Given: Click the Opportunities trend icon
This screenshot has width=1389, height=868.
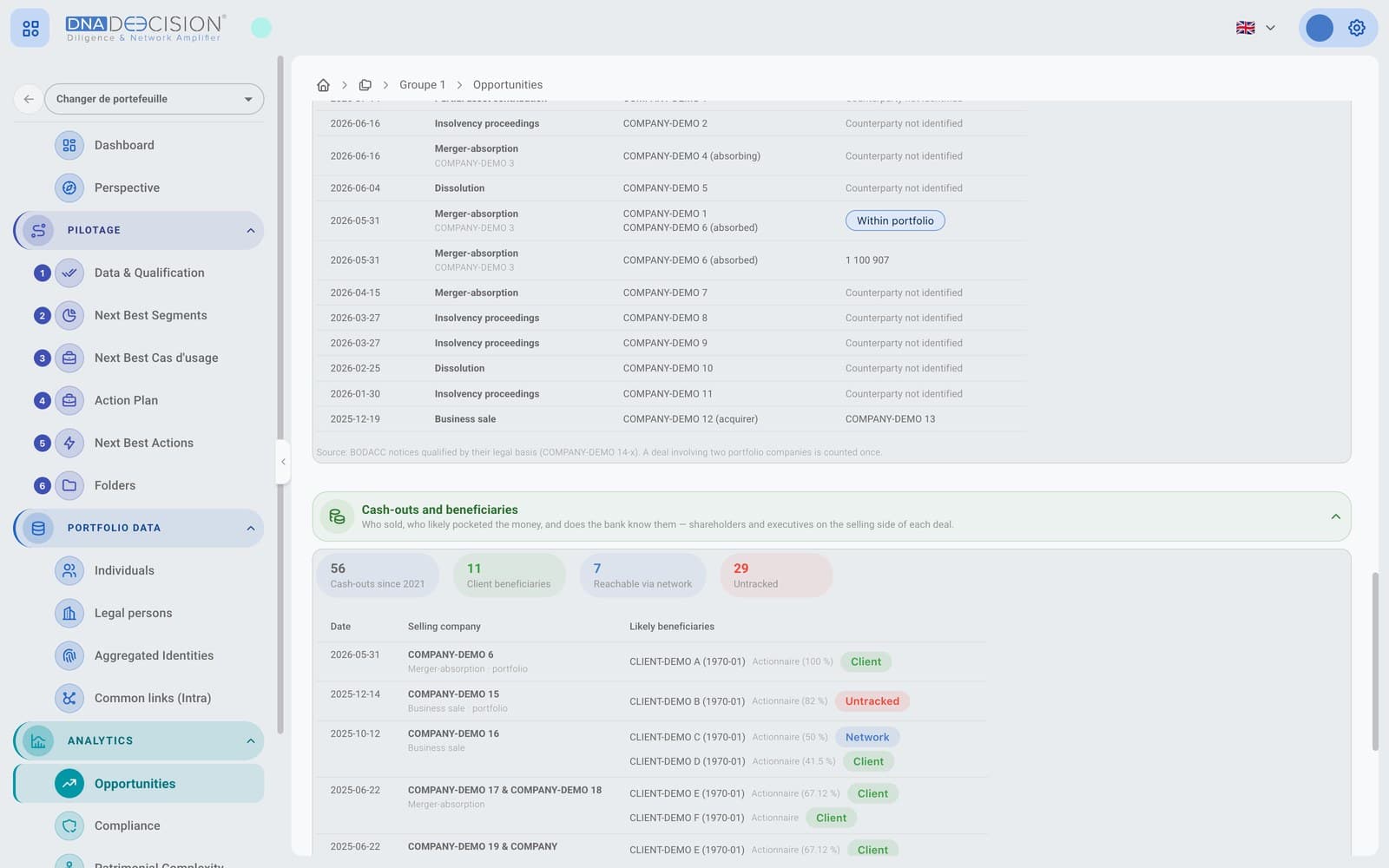Looking at the screenshot, I should point(69,783).
